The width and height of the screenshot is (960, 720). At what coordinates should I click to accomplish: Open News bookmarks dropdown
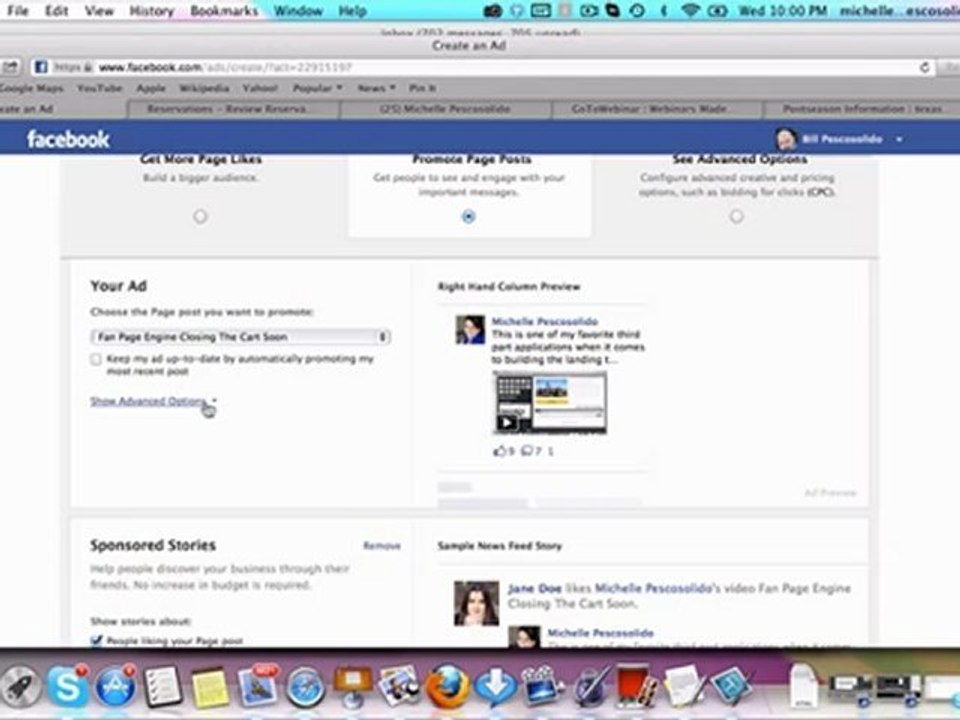[x=377, y=88]
